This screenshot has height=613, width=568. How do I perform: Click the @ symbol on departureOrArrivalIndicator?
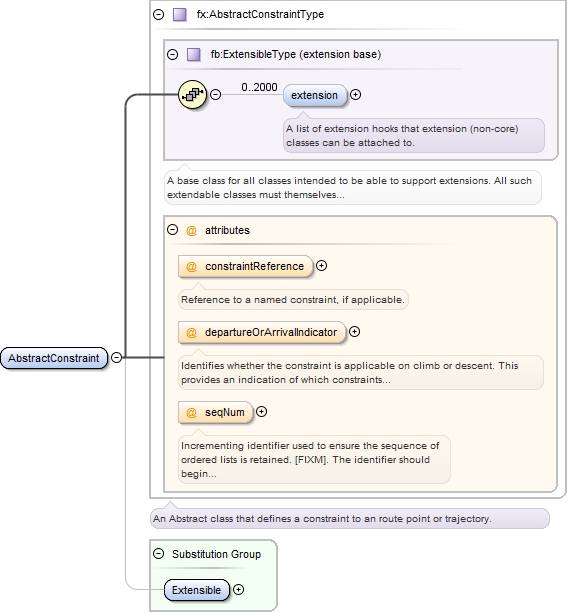[x=191, y=333]
